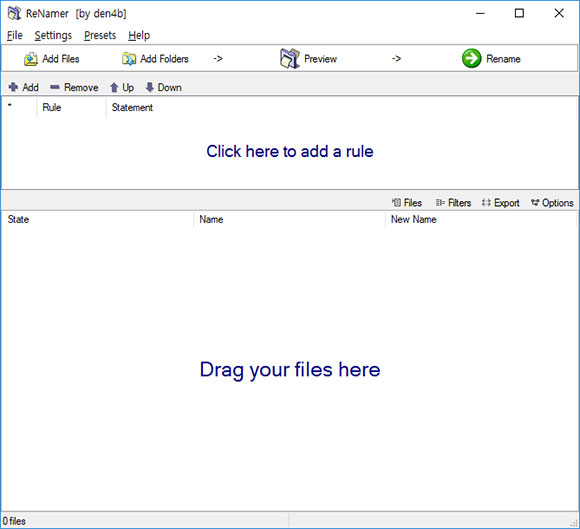The image size is (580, 529).
Task: Open the Files dropdown button
Action: pyautogui.click(x=407, y=203)
